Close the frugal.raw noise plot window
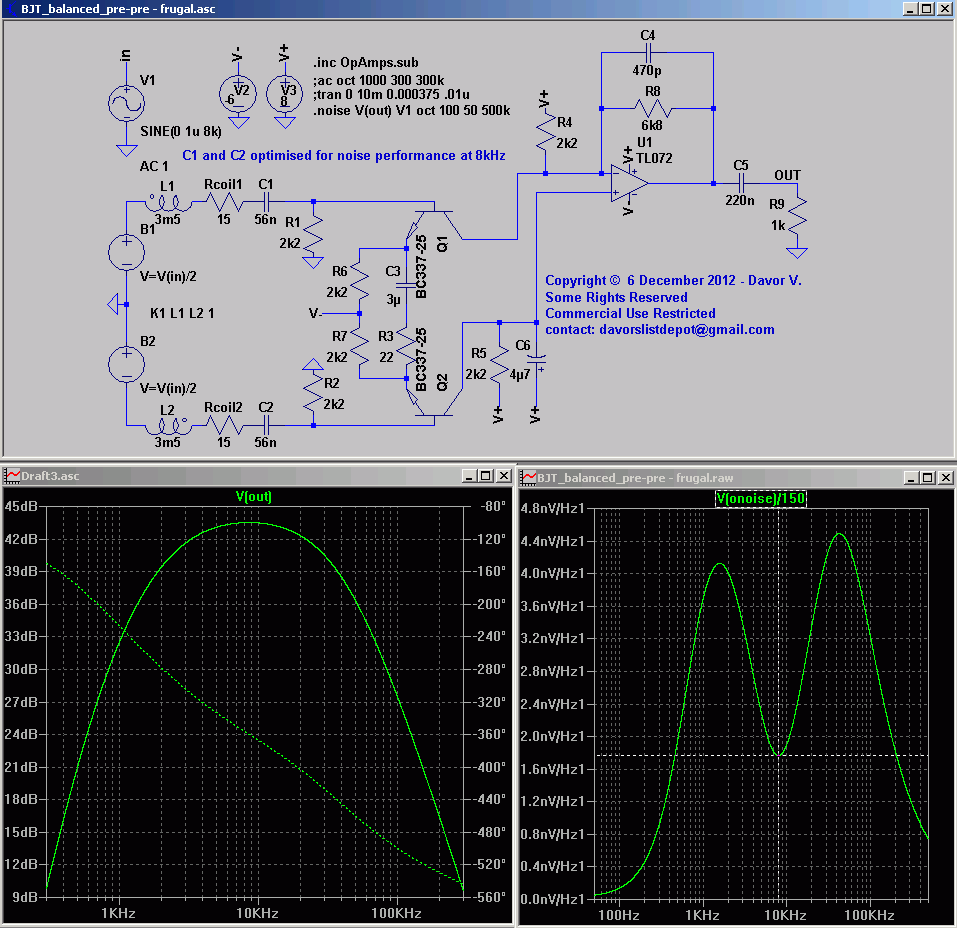The image size is (957, 928). tap(943, 477)
